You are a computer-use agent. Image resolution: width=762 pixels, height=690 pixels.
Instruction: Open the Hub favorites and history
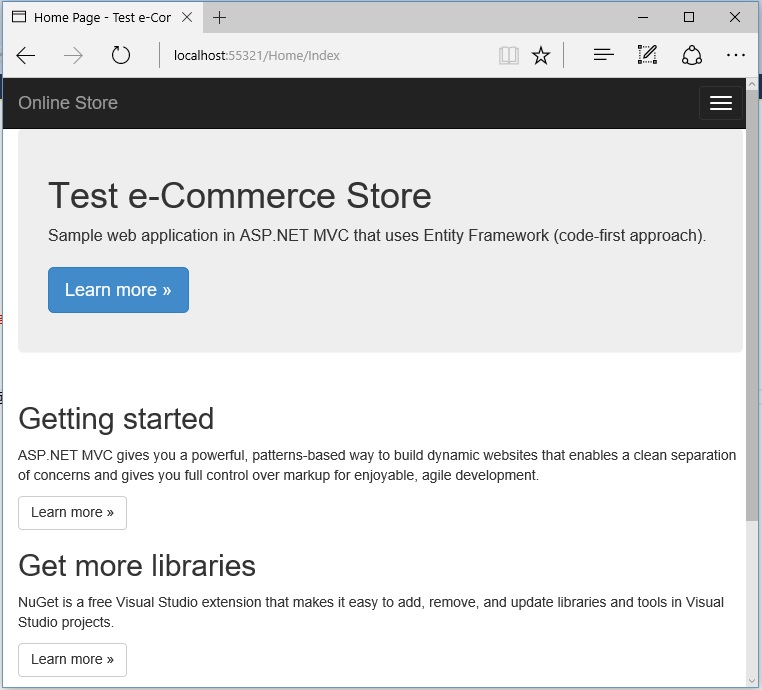(x=604, y=55)
